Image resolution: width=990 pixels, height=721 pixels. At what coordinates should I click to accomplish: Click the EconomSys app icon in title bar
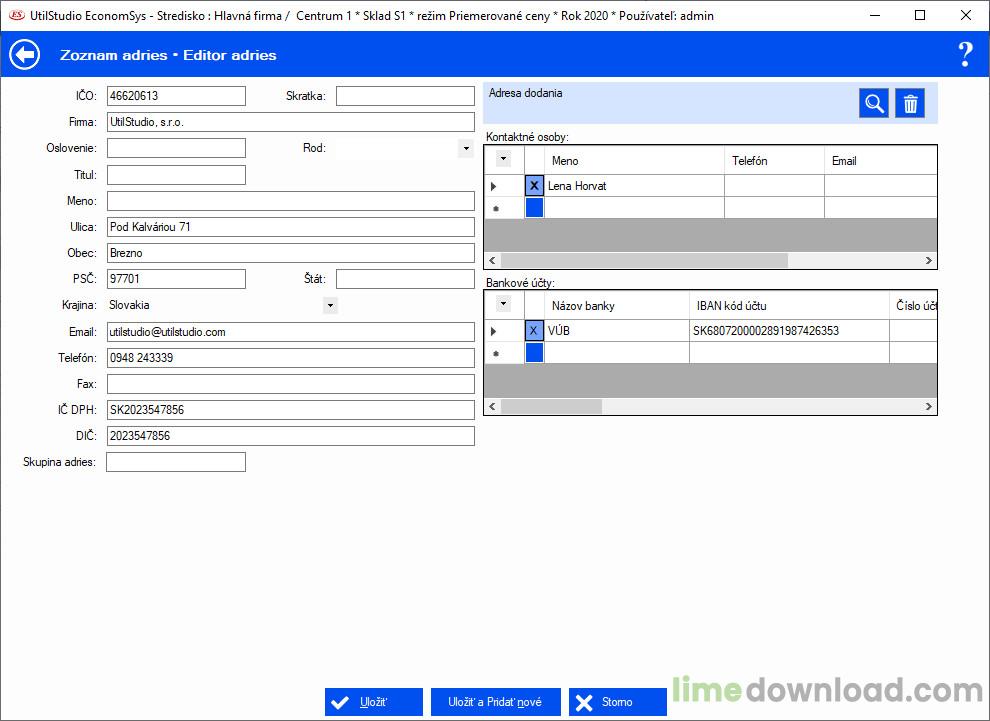point(16,15)
